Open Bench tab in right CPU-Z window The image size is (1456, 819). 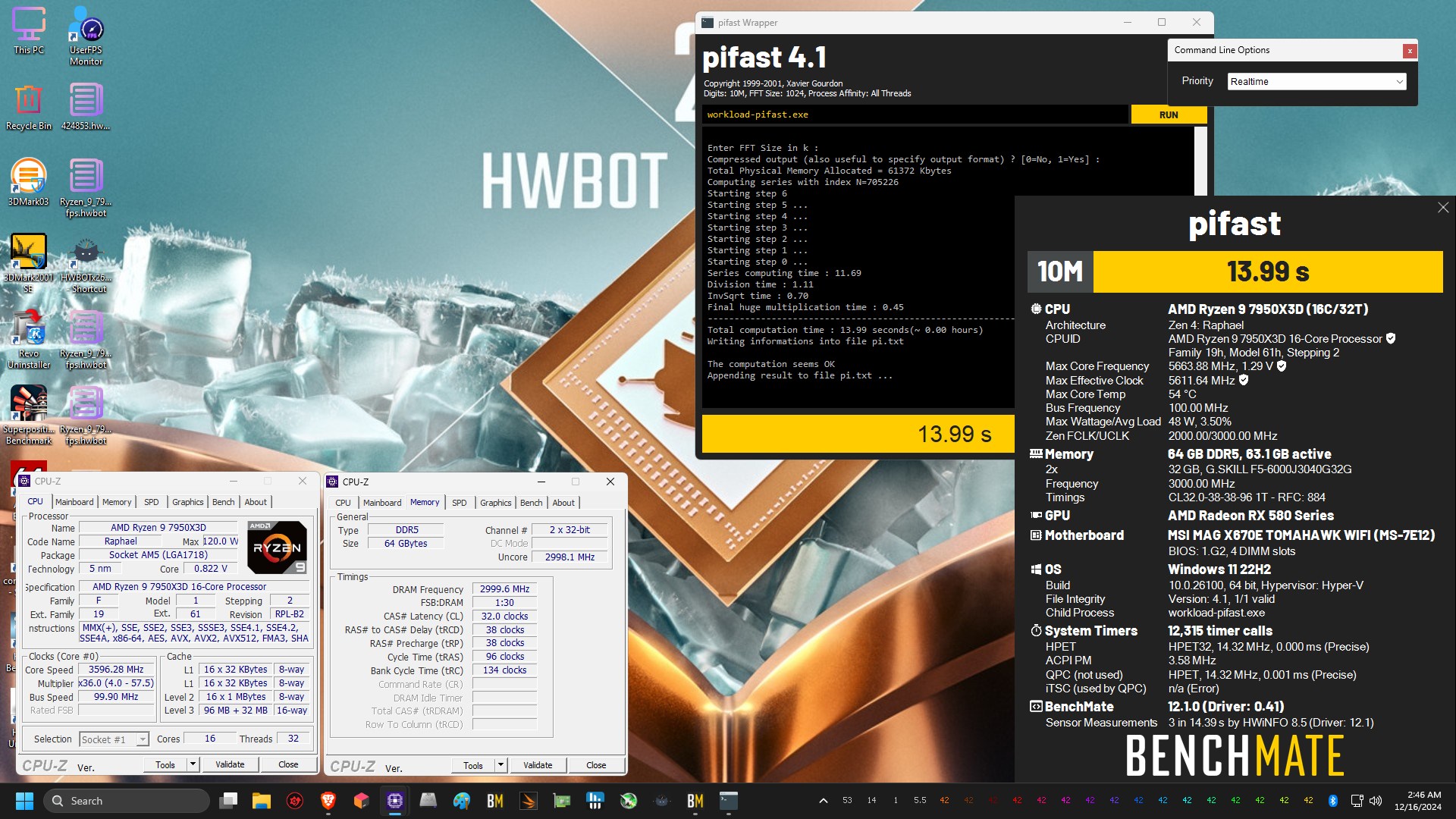click(531, 503)
